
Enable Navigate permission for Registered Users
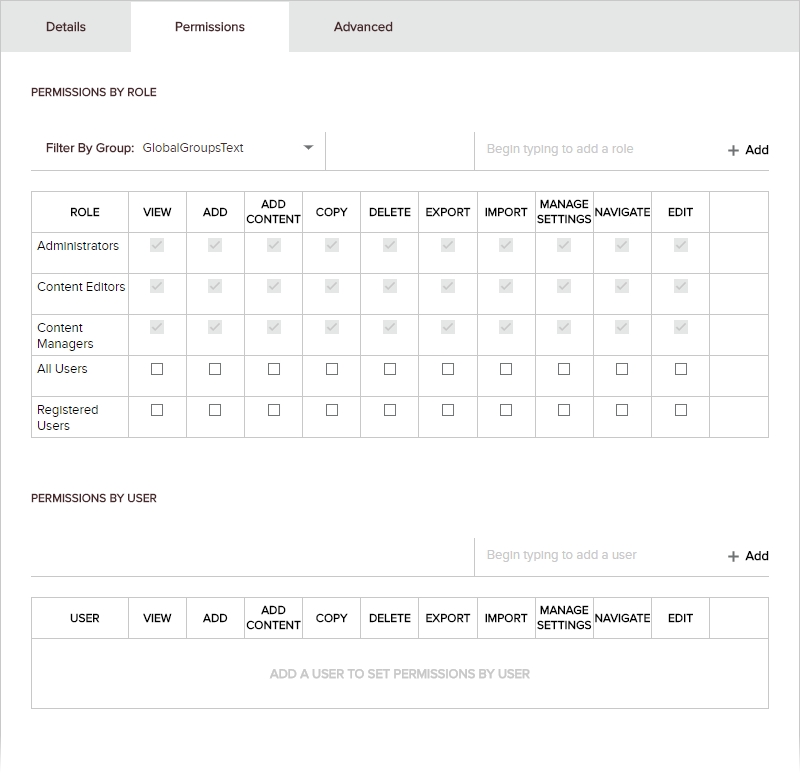pos(622,410)
